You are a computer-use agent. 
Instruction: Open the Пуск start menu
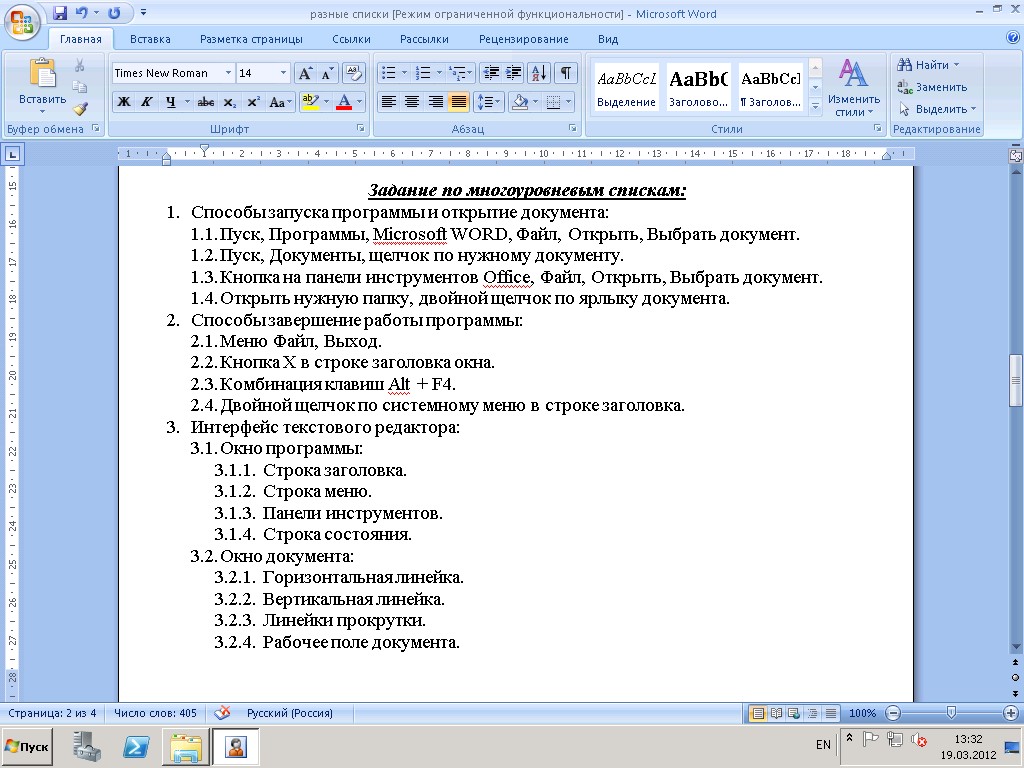28,746
